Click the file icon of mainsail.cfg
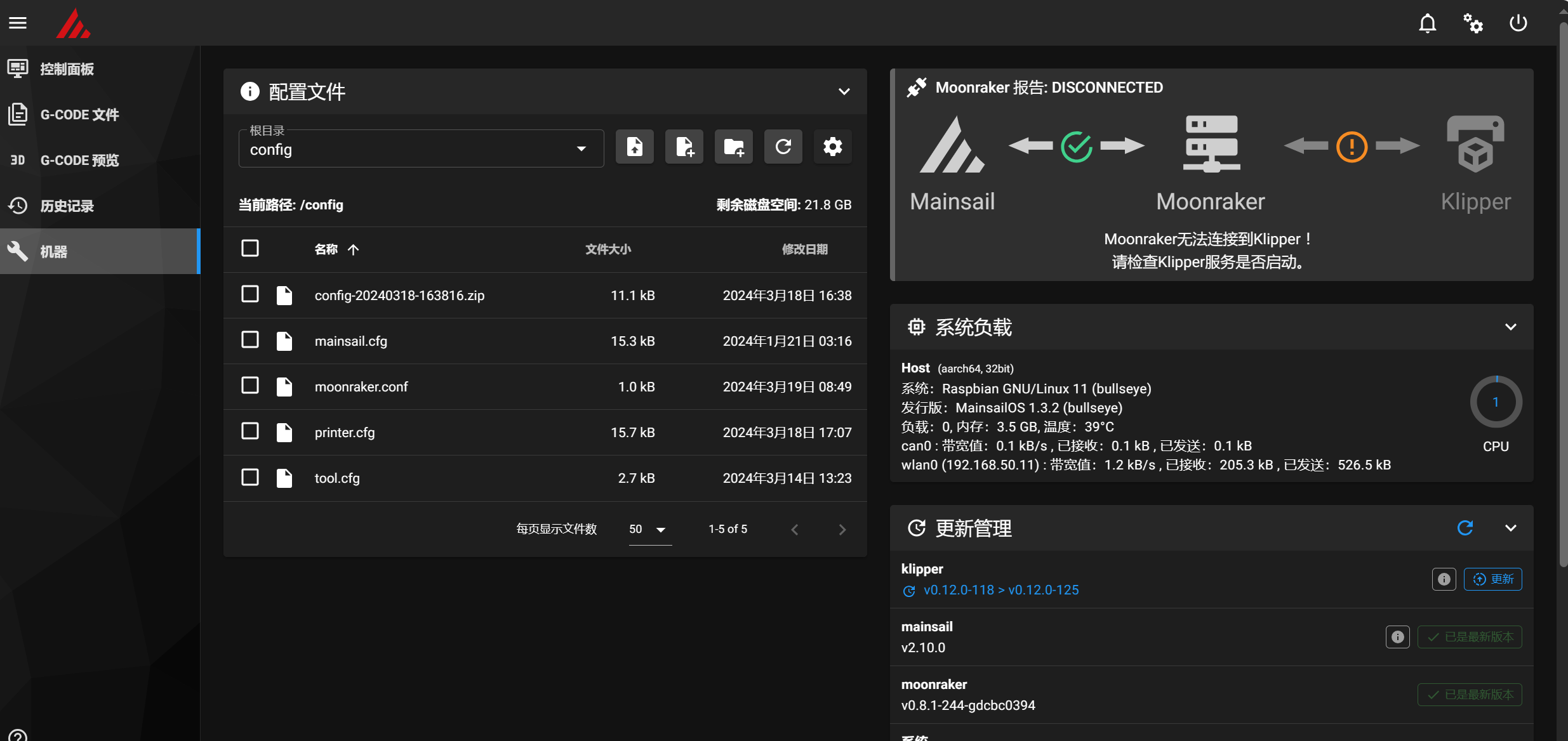Image resolution: width=1568 pixels, height=741 pixels. pyautogui.click(x=284, y=341)
